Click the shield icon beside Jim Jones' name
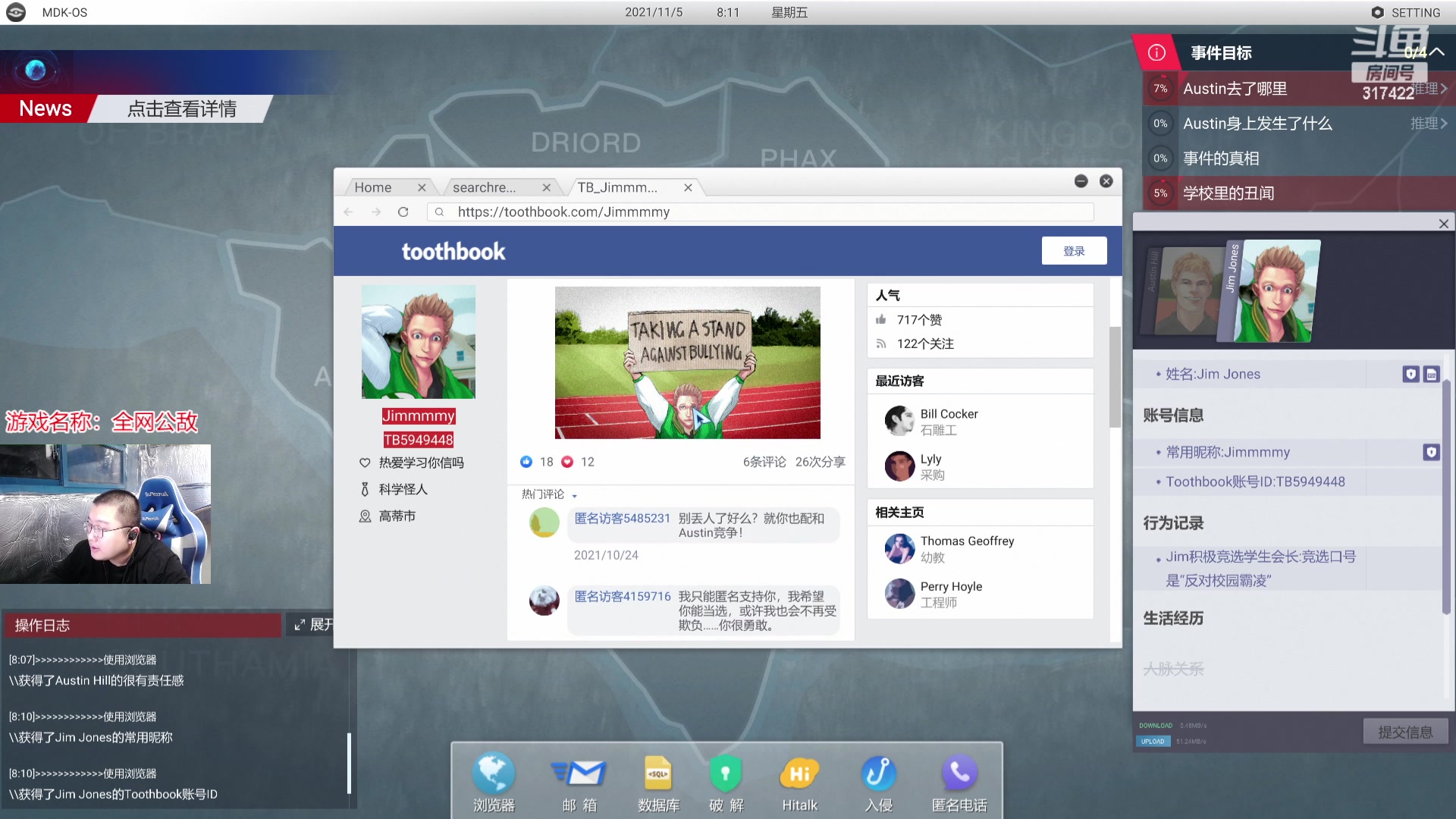This screenshot has width=1456, height=819. pos(1410,374)
